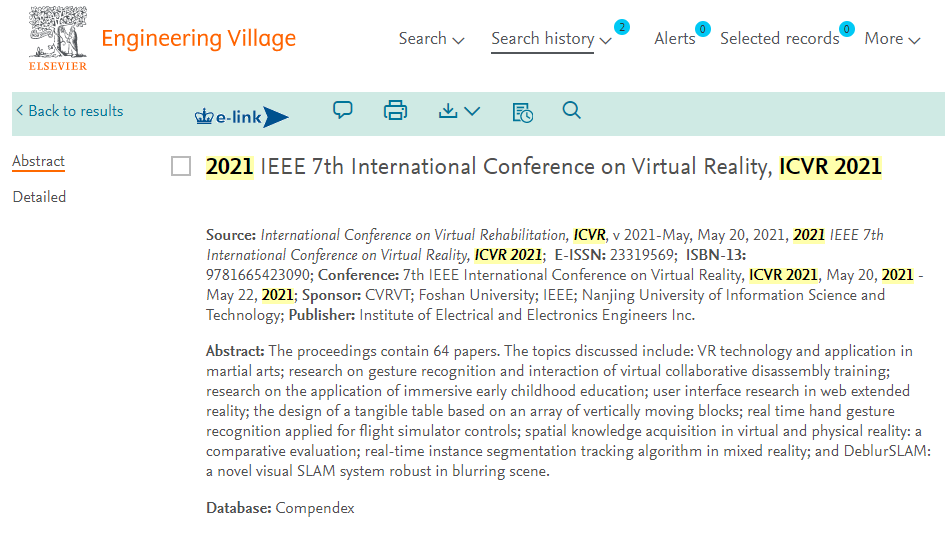Click the chevron next to More
945x534 pixels.
(914, 40)
